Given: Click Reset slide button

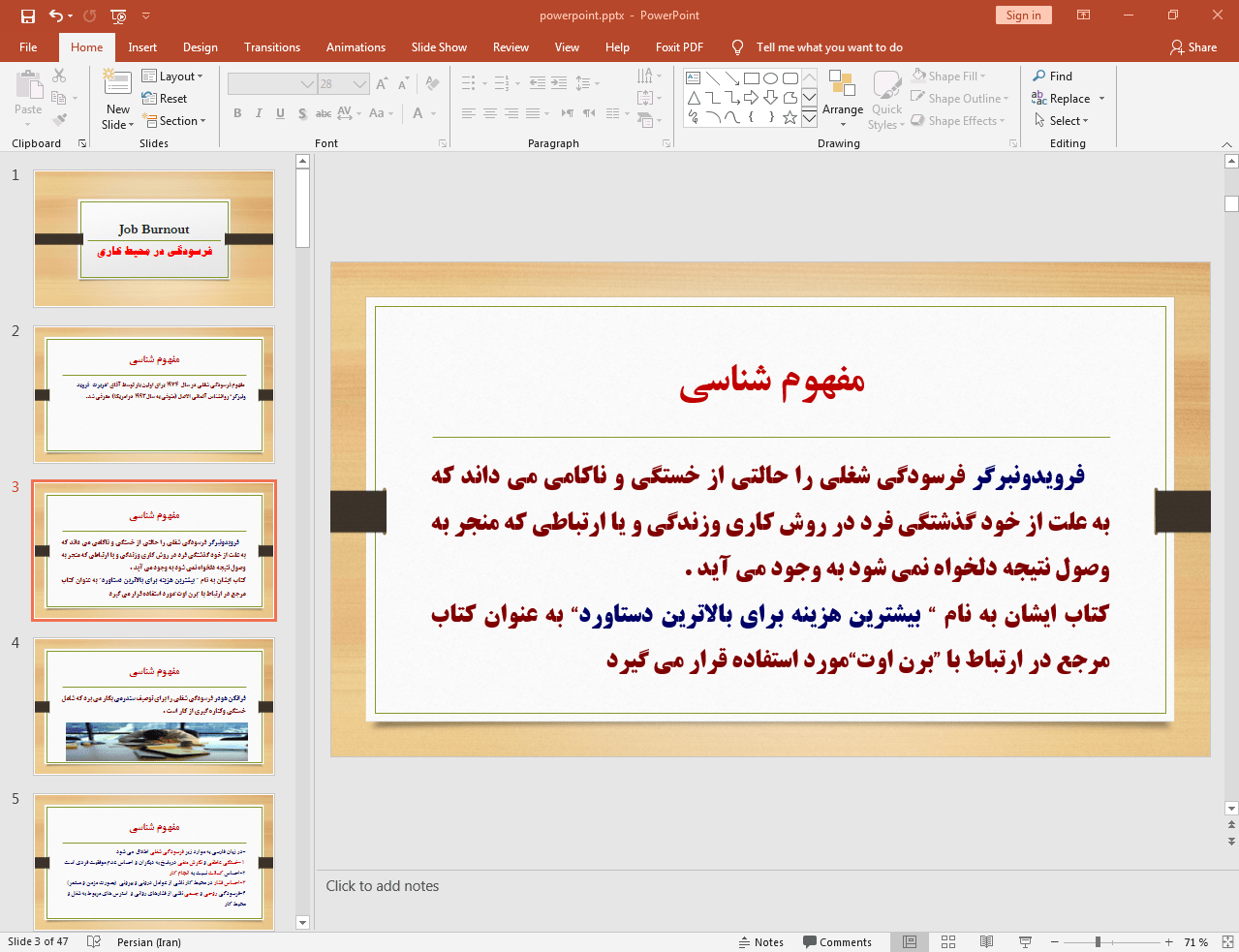Looking at the screenshot, I should coord(165,99).
